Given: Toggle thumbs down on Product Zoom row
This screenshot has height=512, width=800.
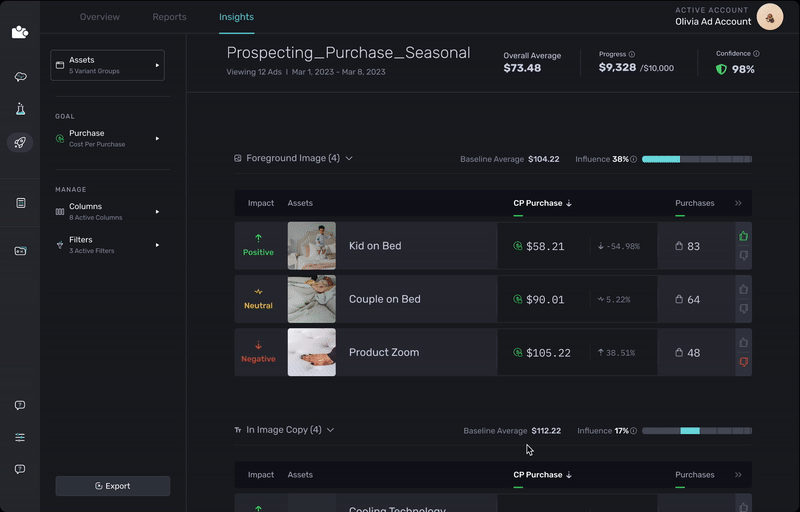Looking at the screenshot, I should point(743,362).
